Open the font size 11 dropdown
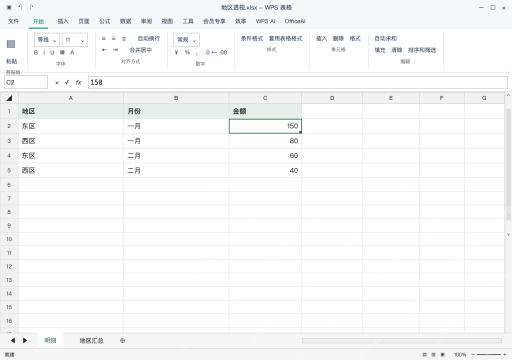The image size is (512, 360). coord(75,40)
